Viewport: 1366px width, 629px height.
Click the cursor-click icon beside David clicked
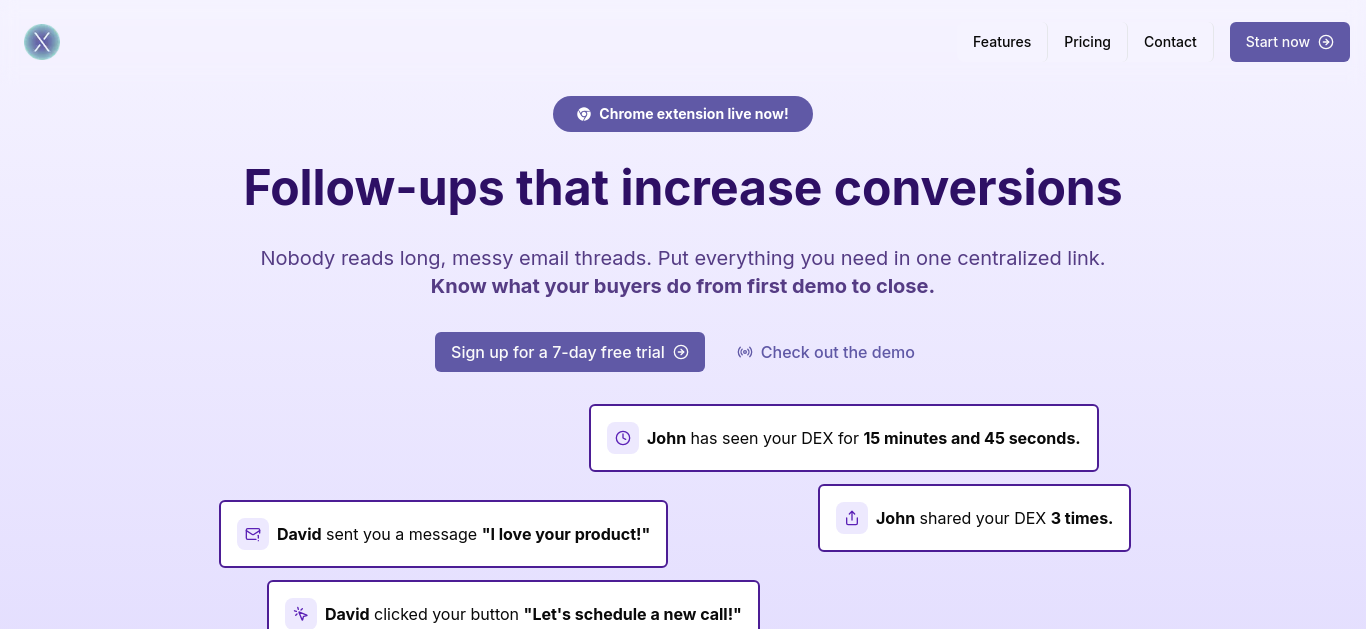click(x=301, y=614)
